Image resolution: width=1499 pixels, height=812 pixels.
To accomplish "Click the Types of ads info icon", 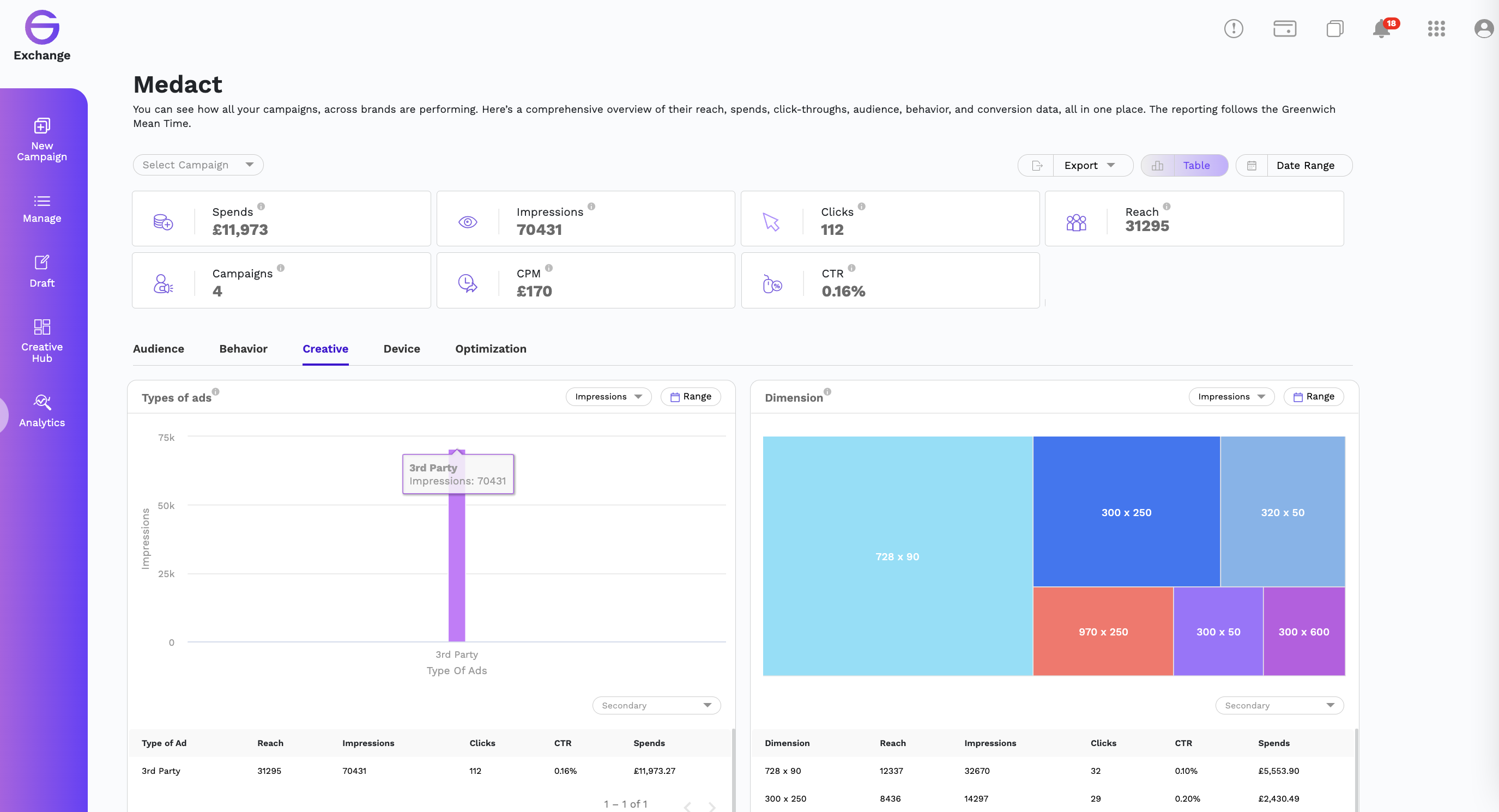I will pyautogui.click(x=215, y=392).
